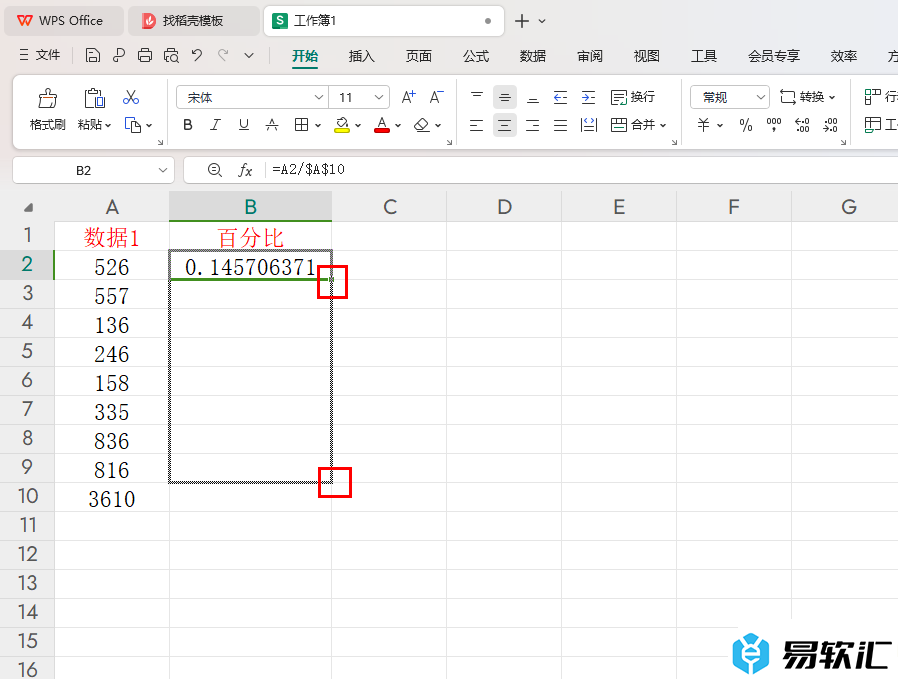Click the Undo arrow icon

[x=197, y=55]
